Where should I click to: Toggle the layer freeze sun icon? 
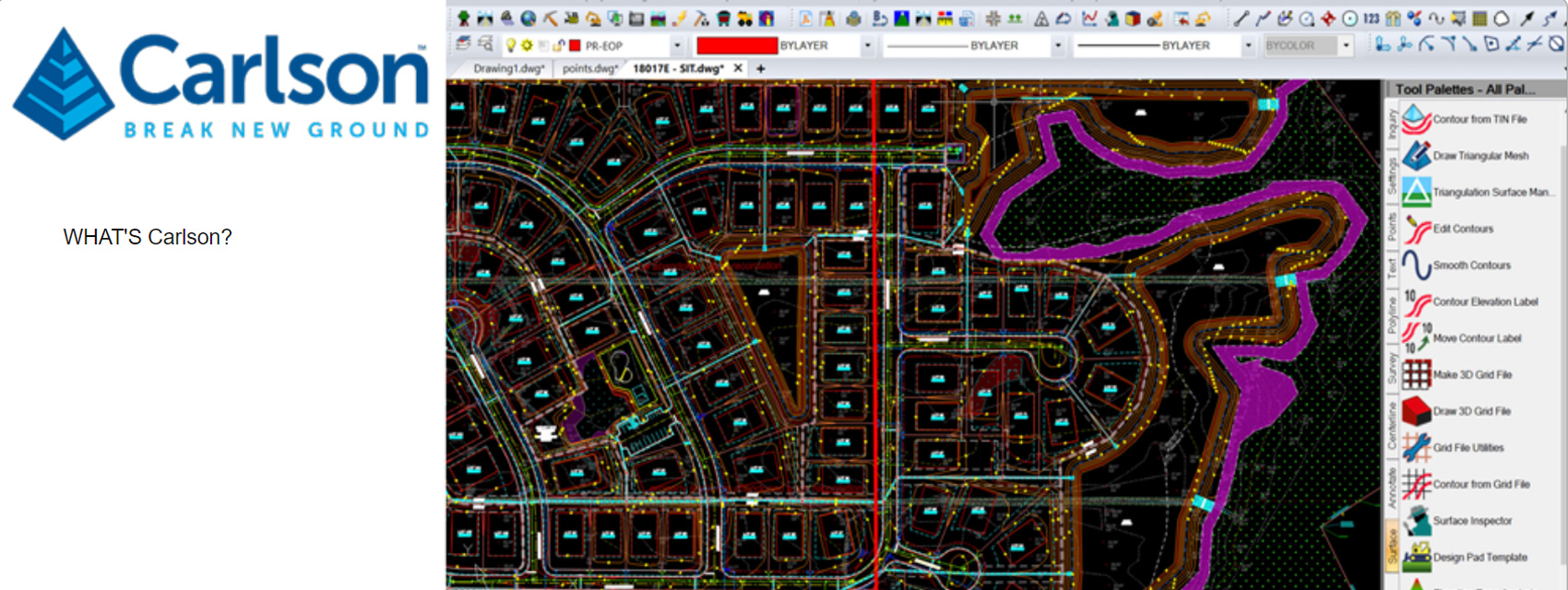[527, 45]
